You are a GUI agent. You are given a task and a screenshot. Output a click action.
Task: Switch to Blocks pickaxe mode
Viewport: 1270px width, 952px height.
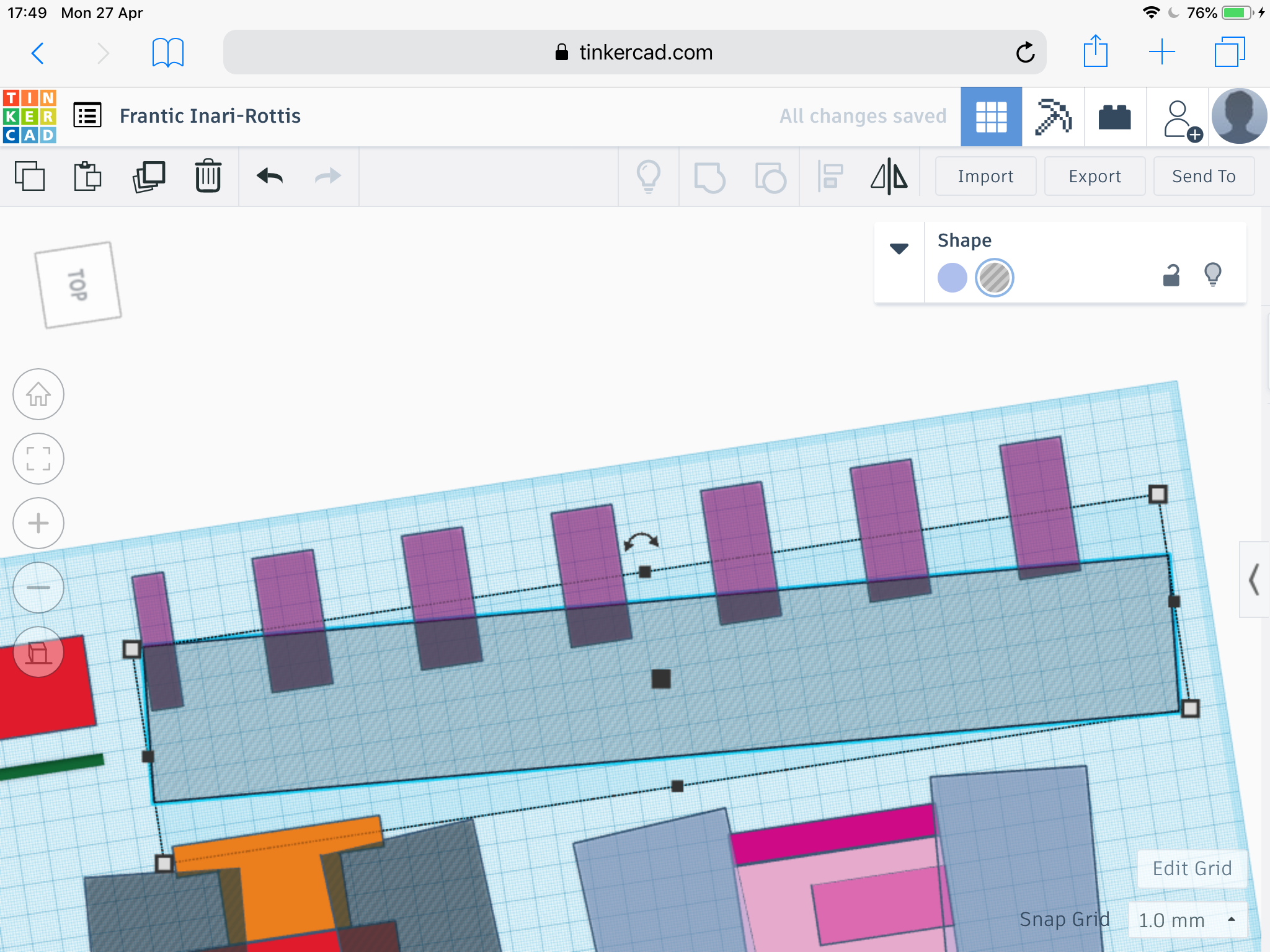[x=1053, y=117]
